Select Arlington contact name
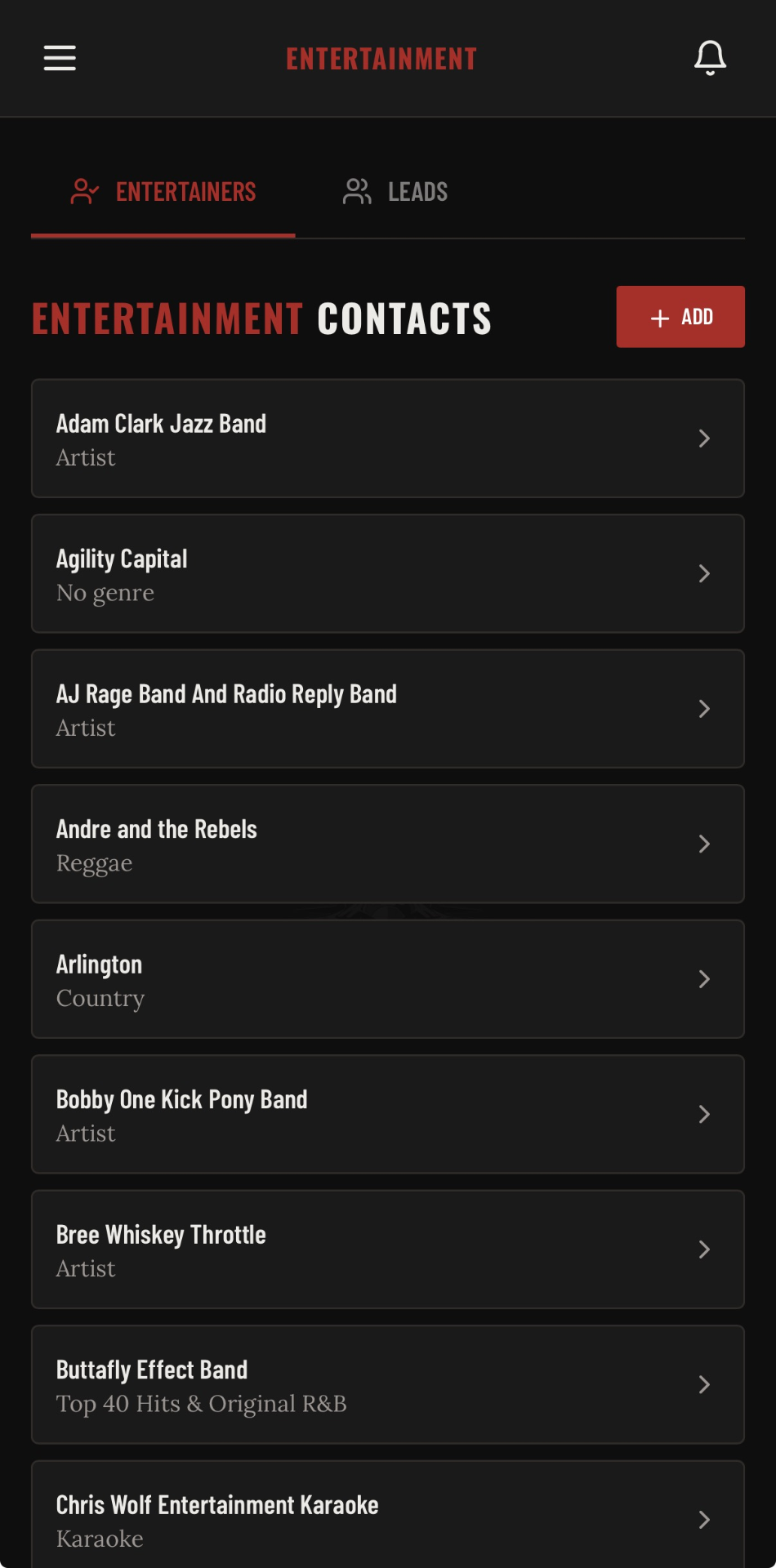 pos(99,964)
